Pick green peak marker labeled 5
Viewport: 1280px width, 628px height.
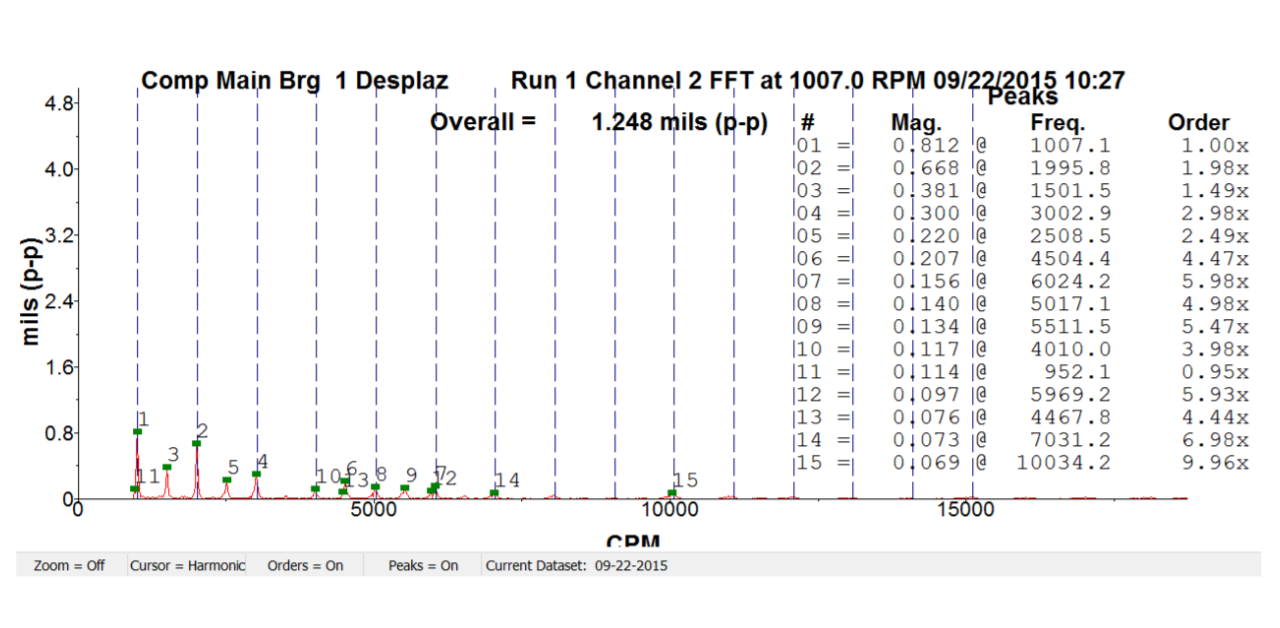pos(227,480)
